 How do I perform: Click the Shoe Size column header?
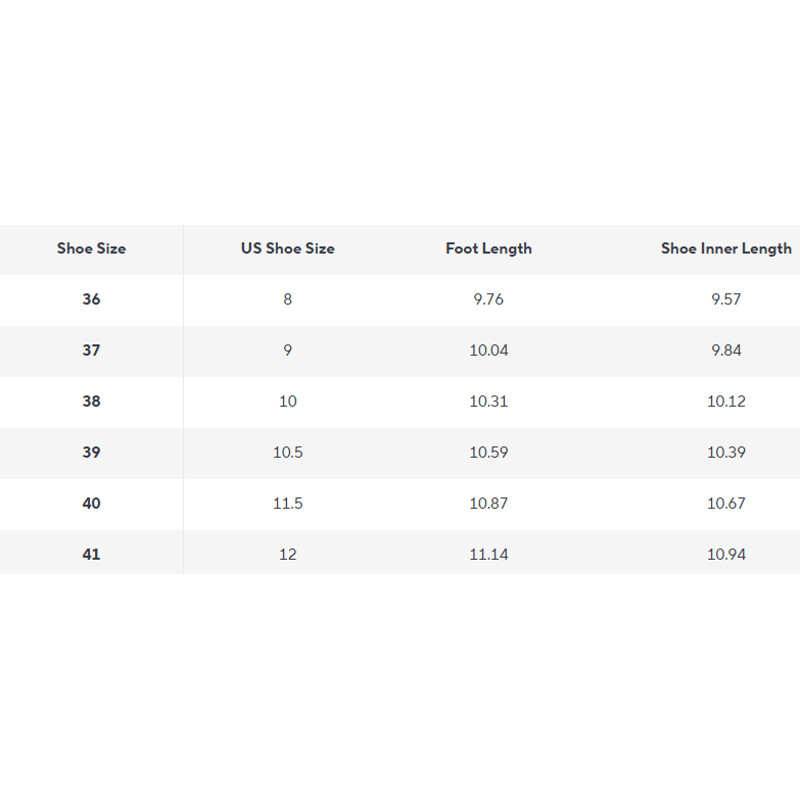click(91, 248)
